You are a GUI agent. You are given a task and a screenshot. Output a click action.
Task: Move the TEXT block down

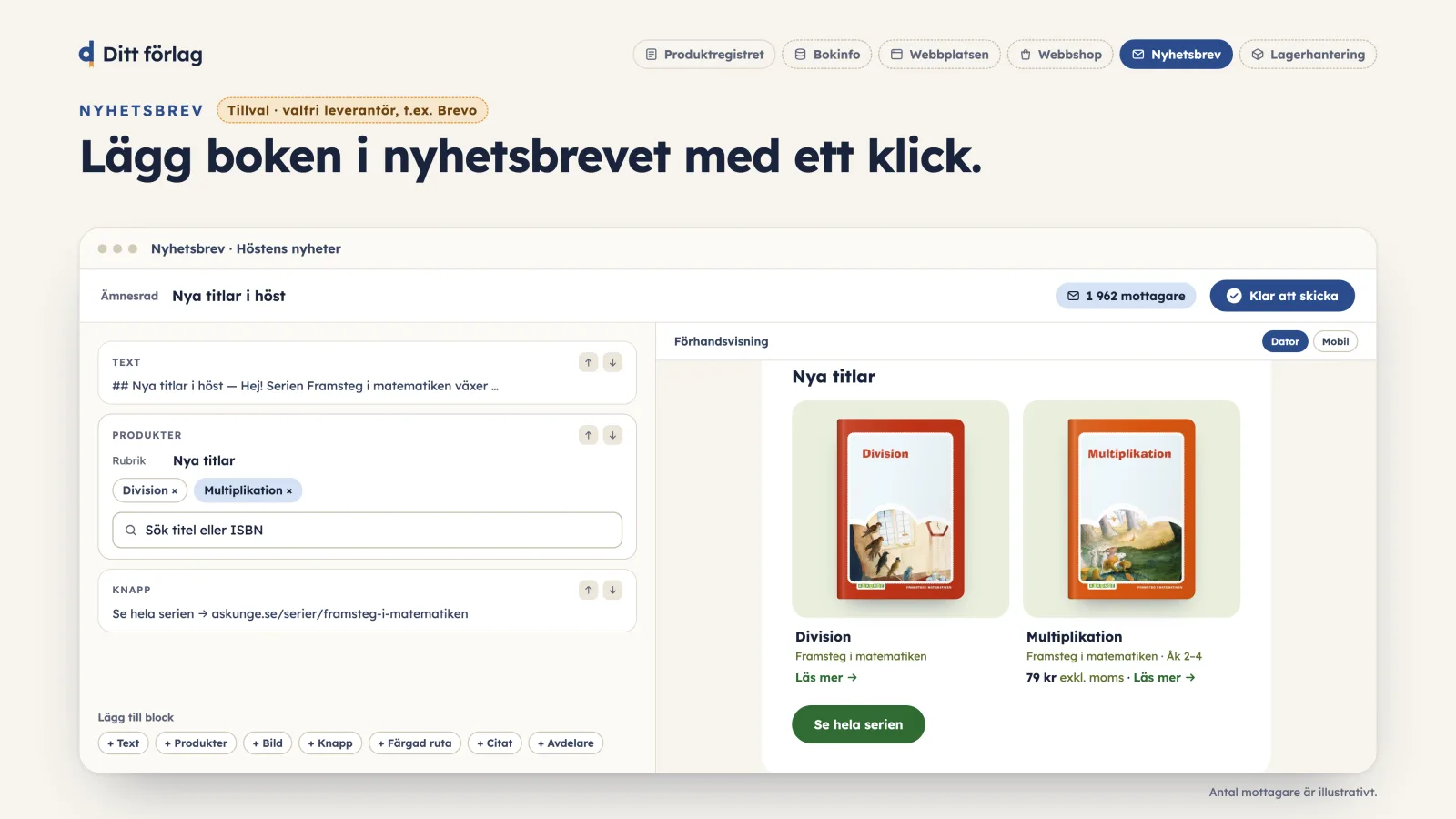[613, 362]
